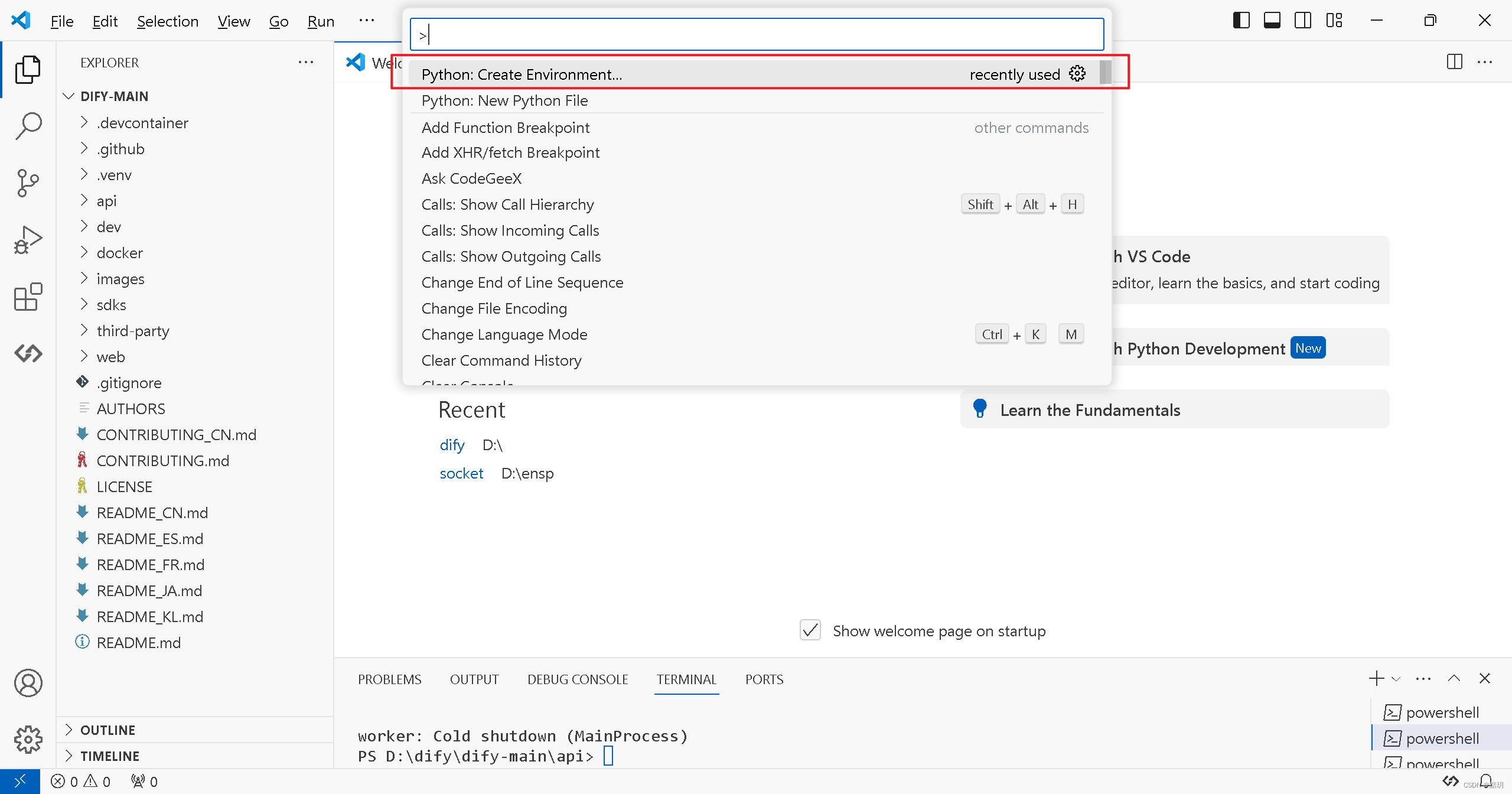1512x794 pixels.
Task: Open the new terminal dropdown arrow
Action: [x=1396, y=679]
